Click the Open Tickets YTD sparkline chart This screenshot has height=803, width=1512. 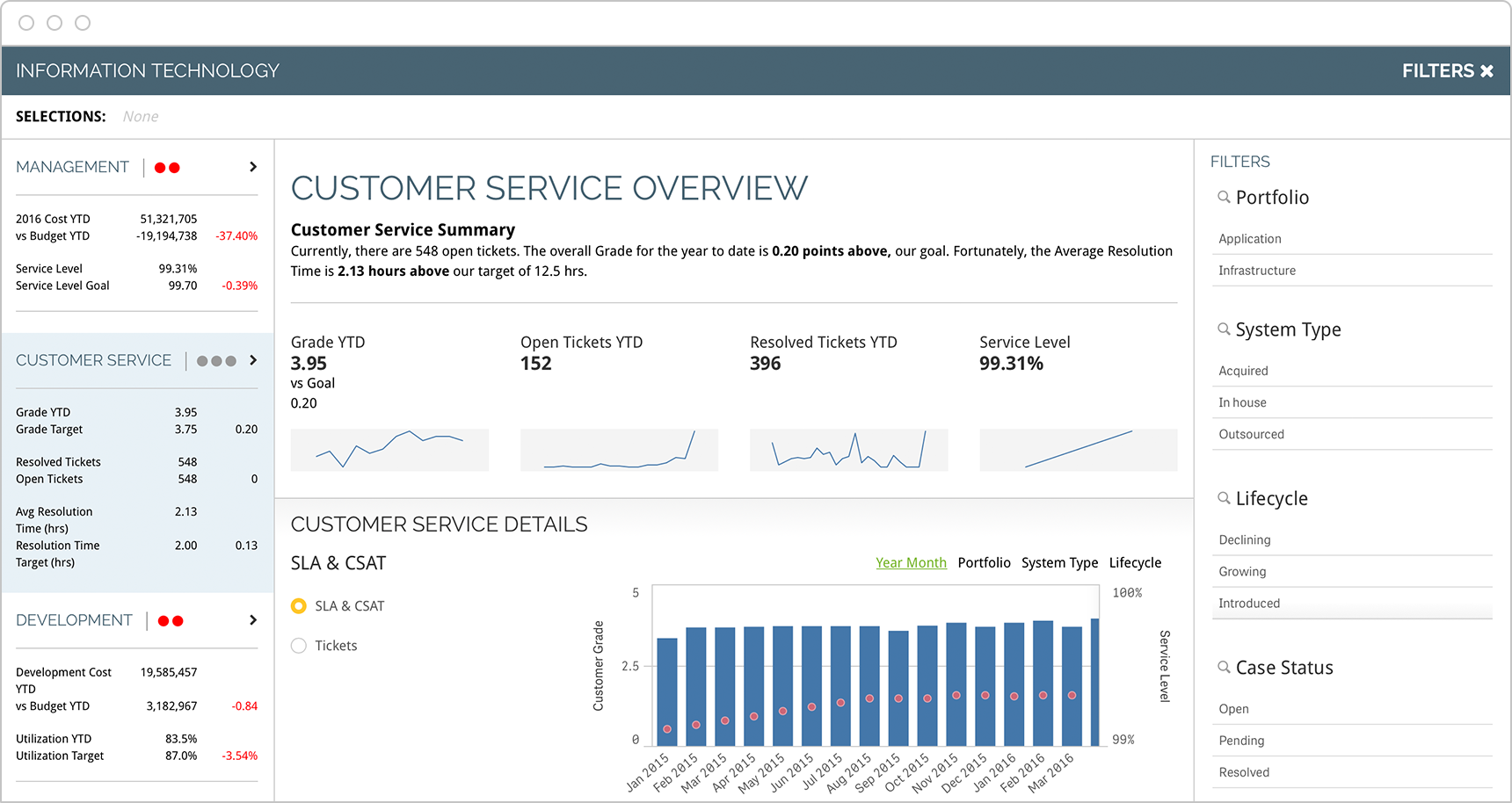619,450
